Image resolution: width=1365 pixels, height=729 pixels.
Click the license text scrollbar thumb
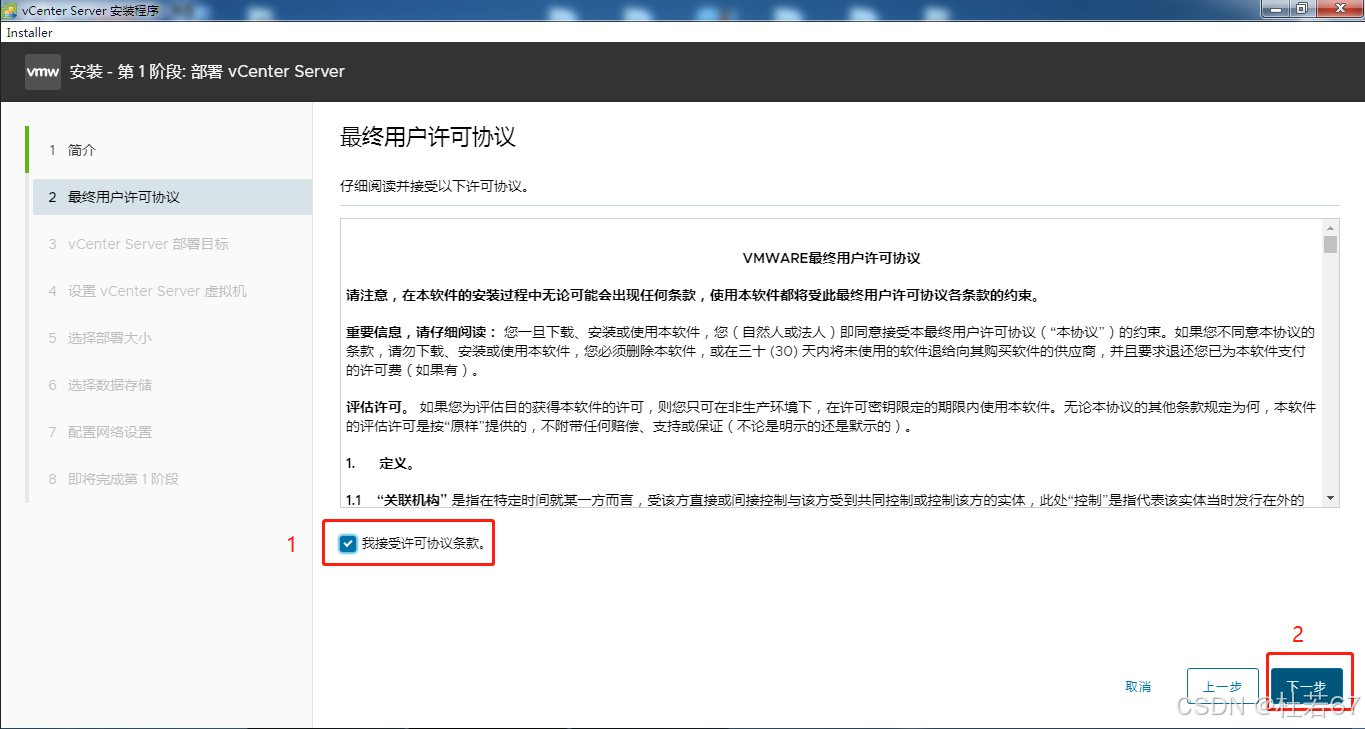tap(1330, 245)
